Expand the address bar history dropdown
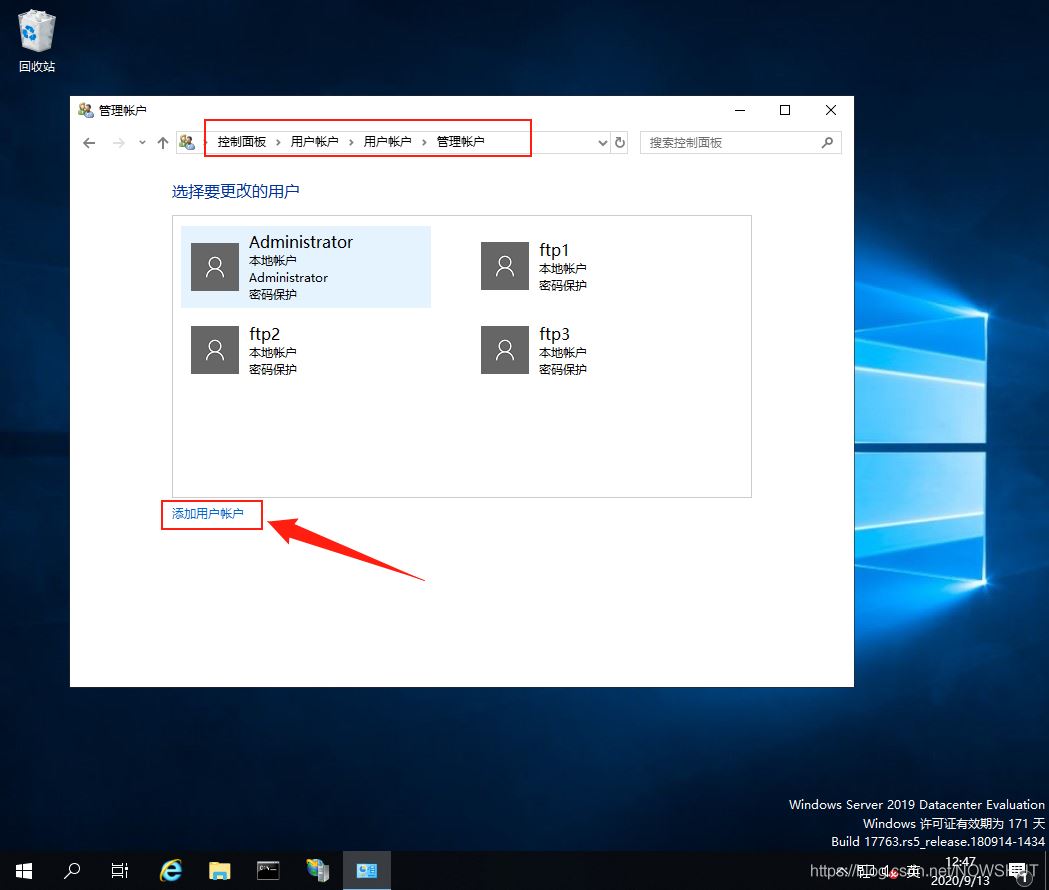1049x890 pixels. [x=602, y=143]
